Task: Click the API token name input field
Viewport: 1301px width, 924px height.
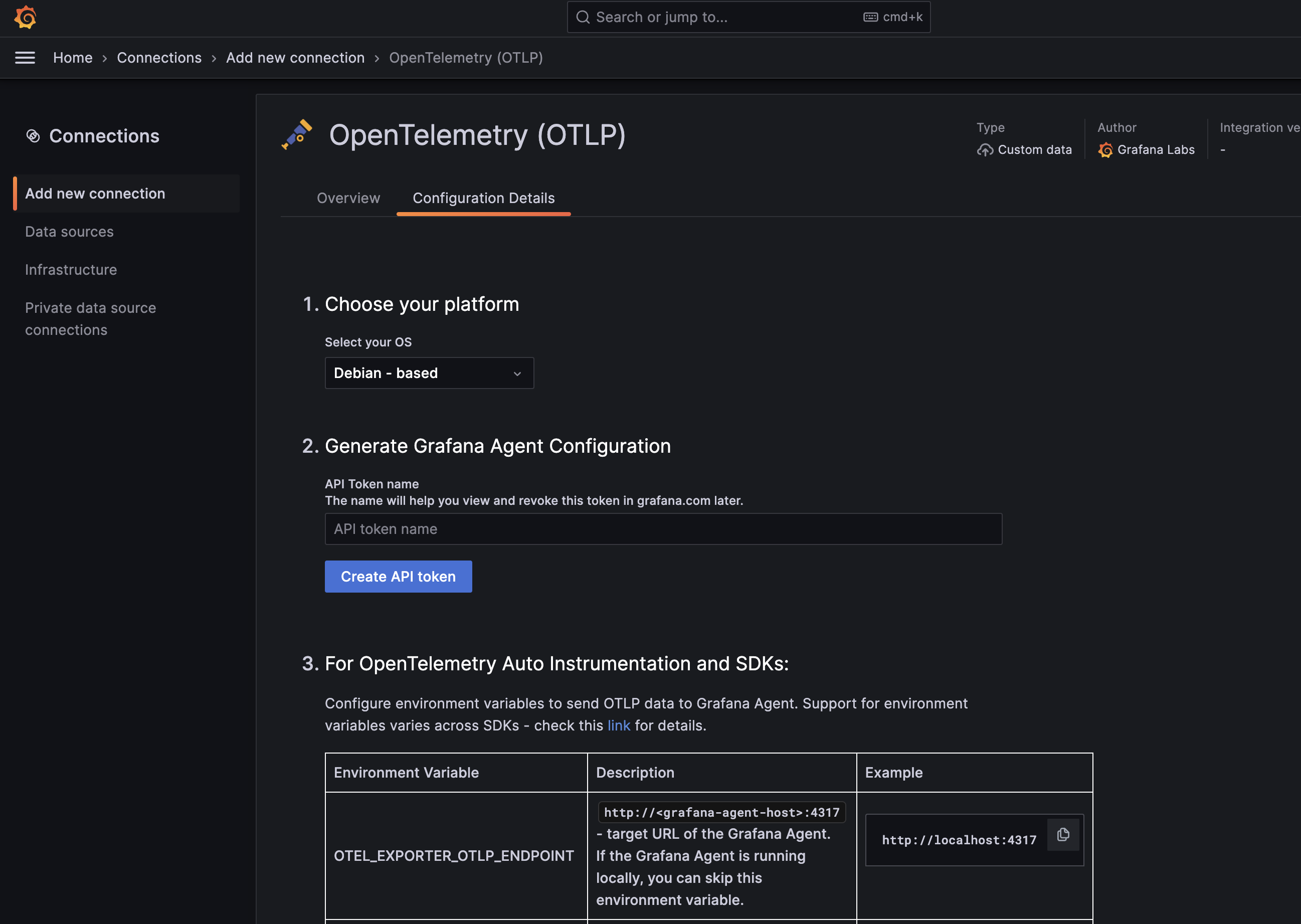Action: pos(663,529)
